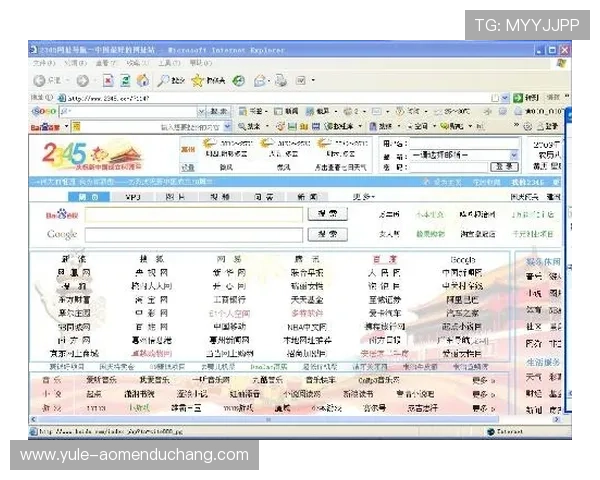Click the Edit page toolbar icon
This screenshot has width=600, height=480.
301,80
